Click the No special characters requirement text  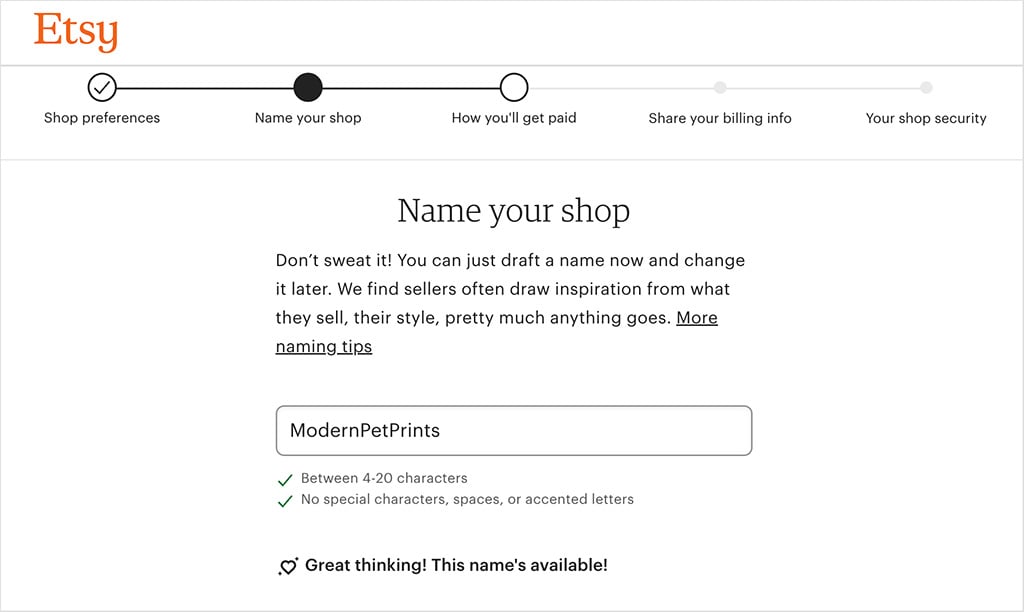pos(467,499)
